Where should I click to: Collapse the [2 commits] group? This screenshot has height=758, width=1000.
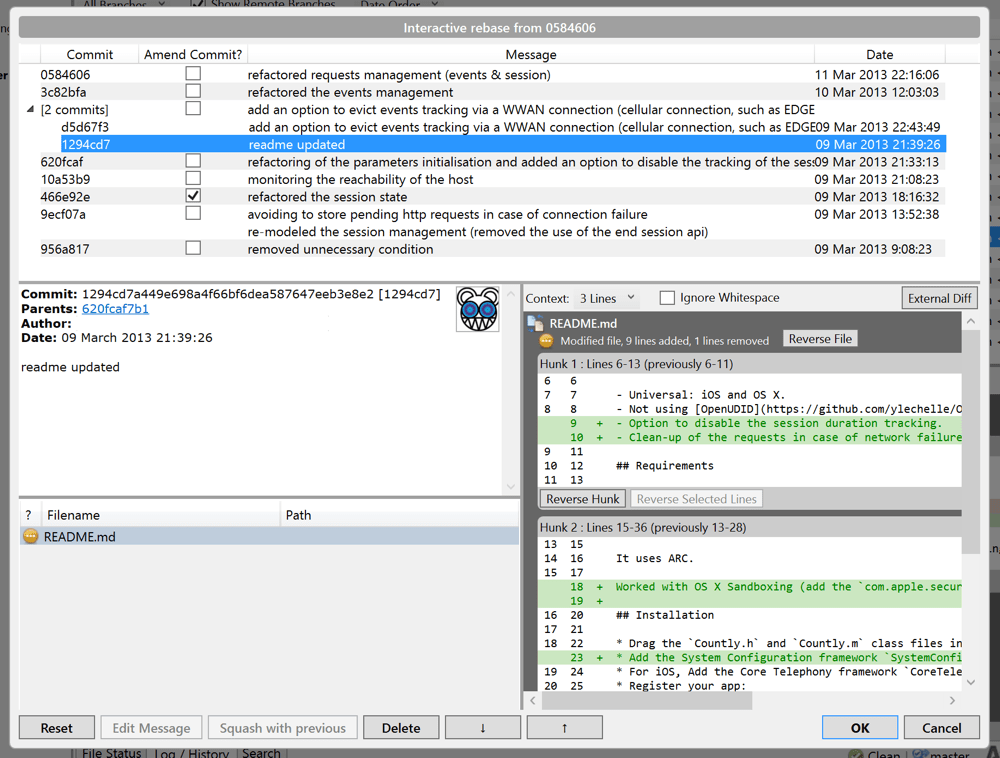pos(30,110)
